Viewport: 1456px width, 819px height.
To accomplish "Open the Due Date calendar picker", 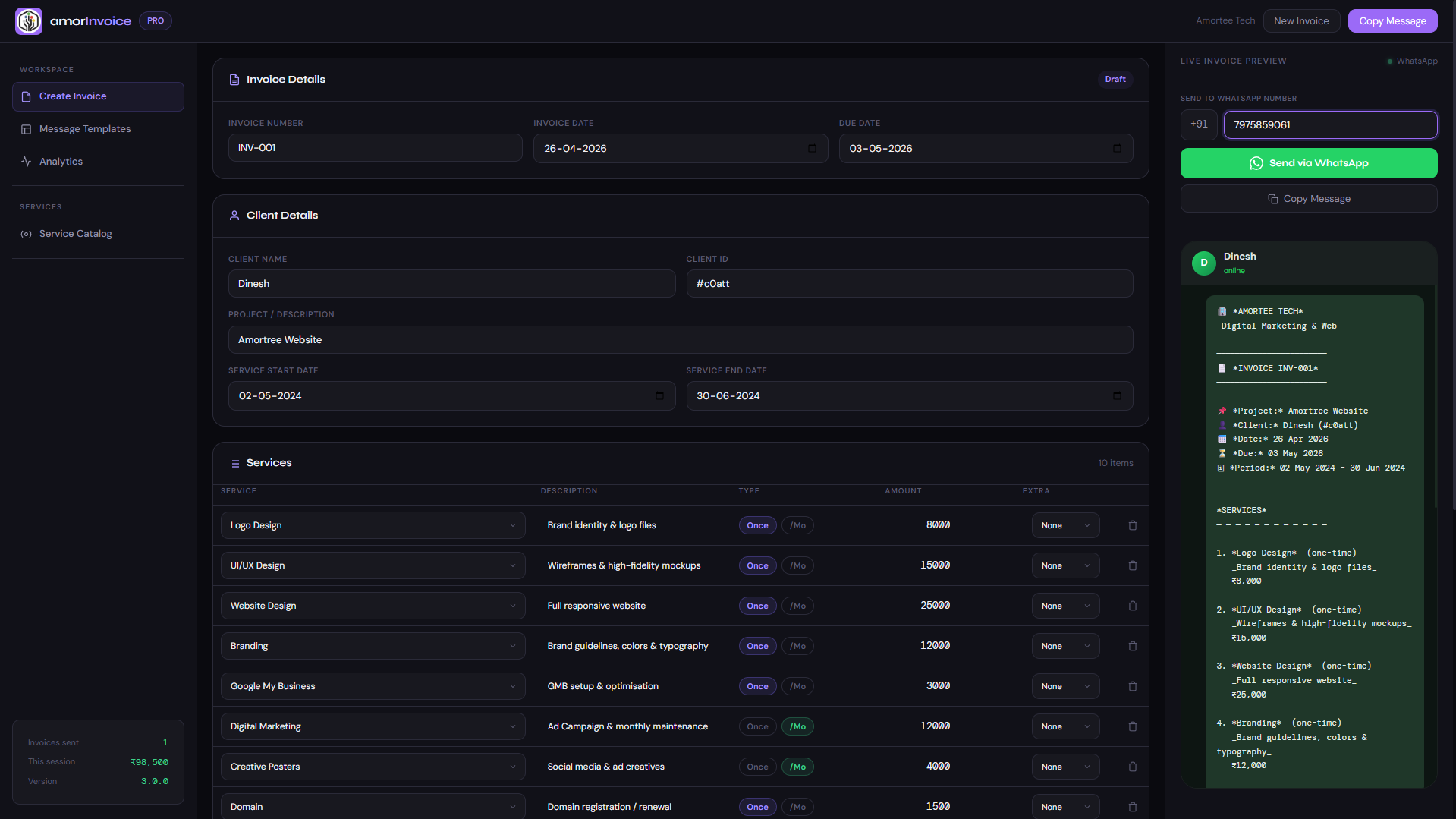I will coord(1117,149).
